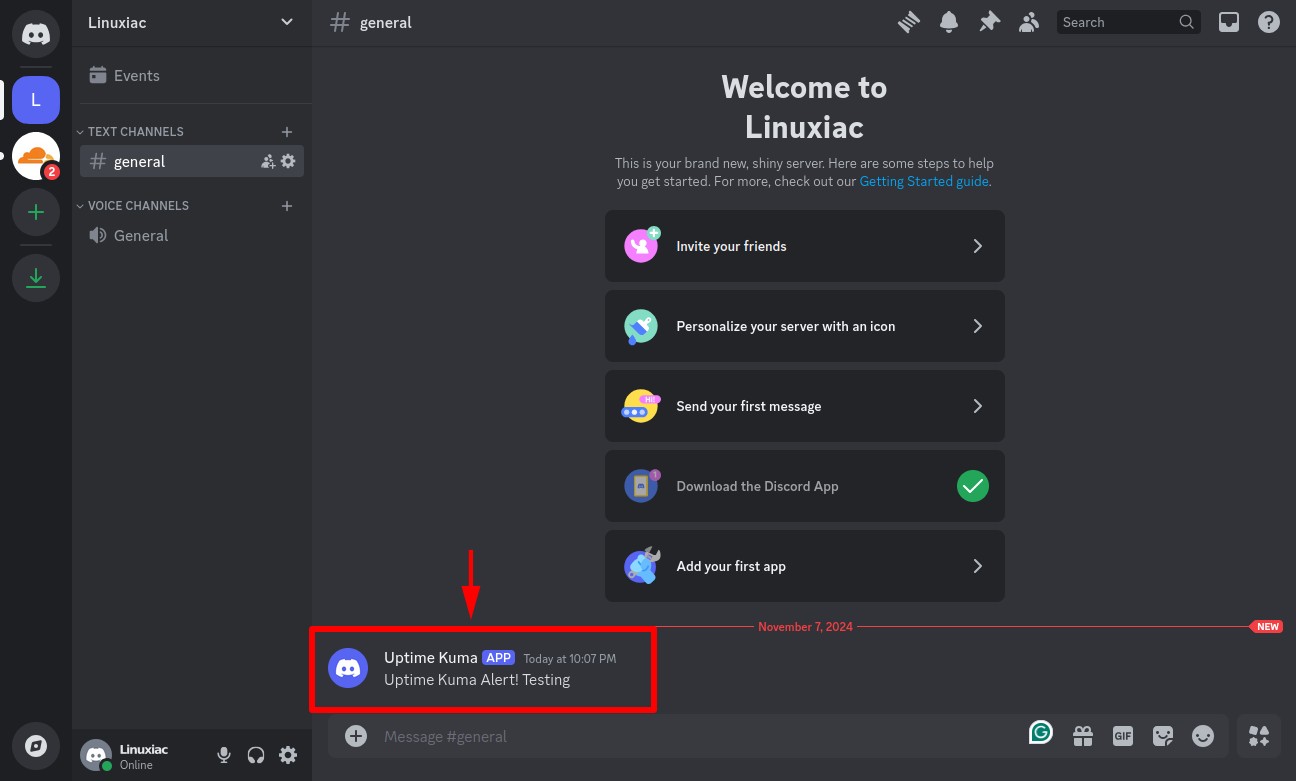The width and height of the screenshot is (1296, 781).
Task: Click the Download Apps green arrow icon
Action: [x=36, y=278]
